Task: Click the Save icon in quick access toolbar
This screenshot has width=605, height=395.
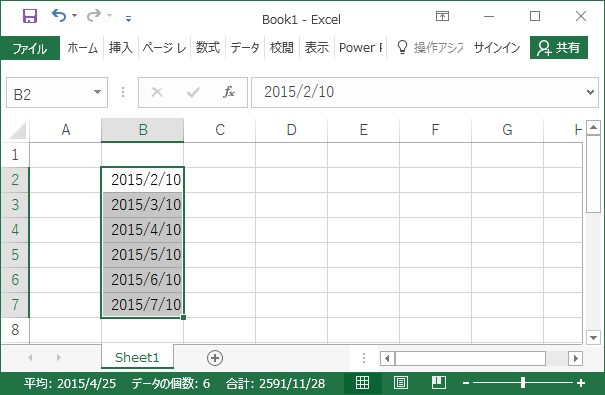Action: pyautogui.click(x=30, y=16)
